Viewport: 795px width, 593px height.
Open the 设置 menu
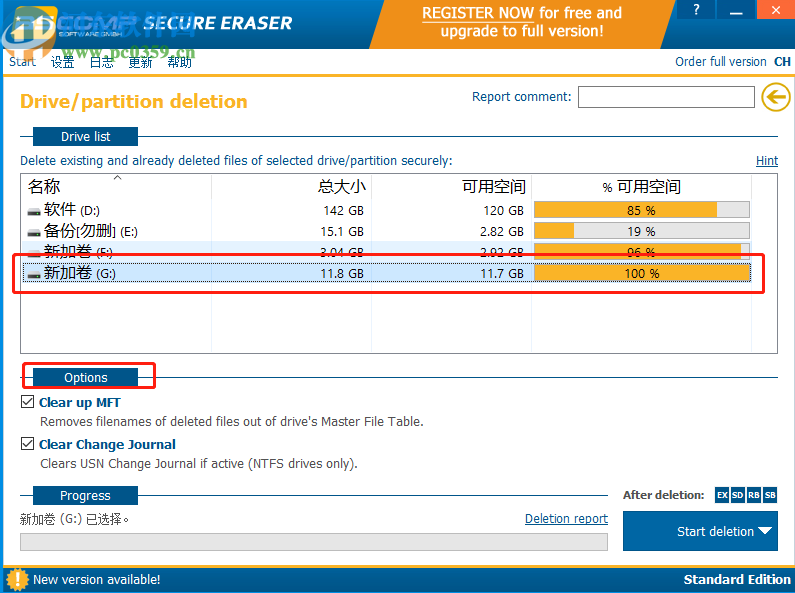pos(62,62)
